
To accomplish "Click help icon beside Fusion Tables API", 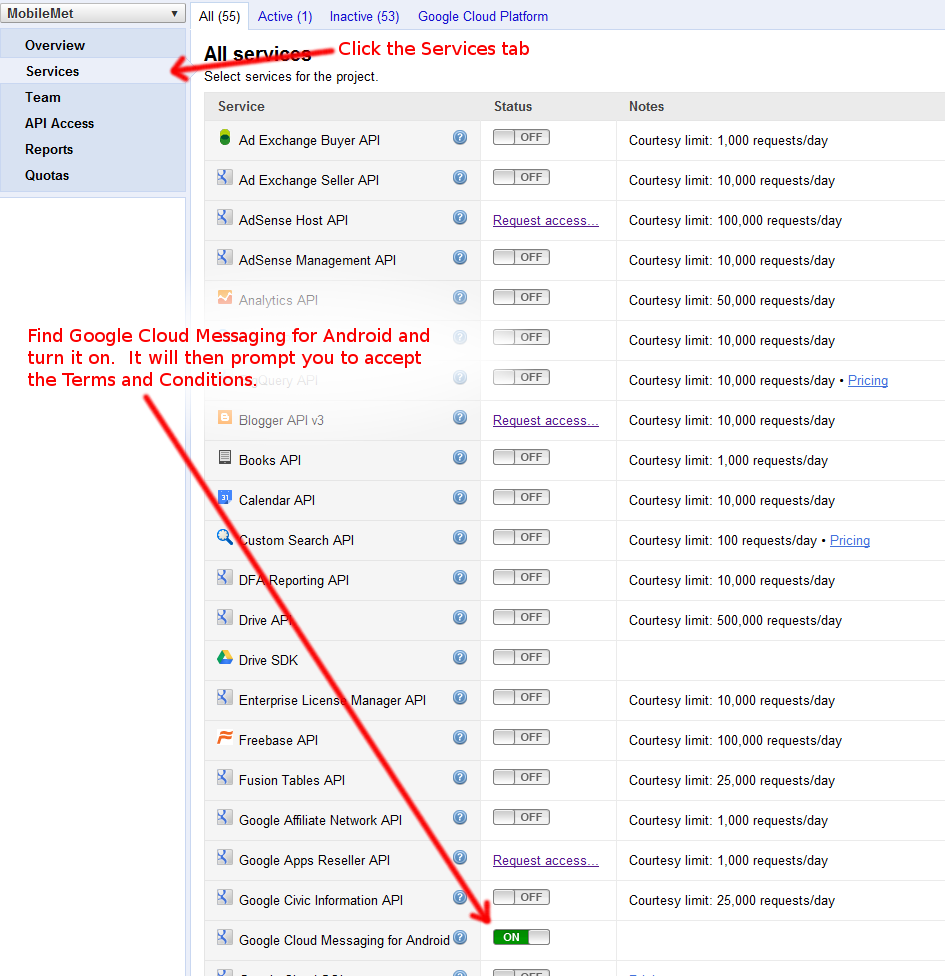I will coord(460,778).
